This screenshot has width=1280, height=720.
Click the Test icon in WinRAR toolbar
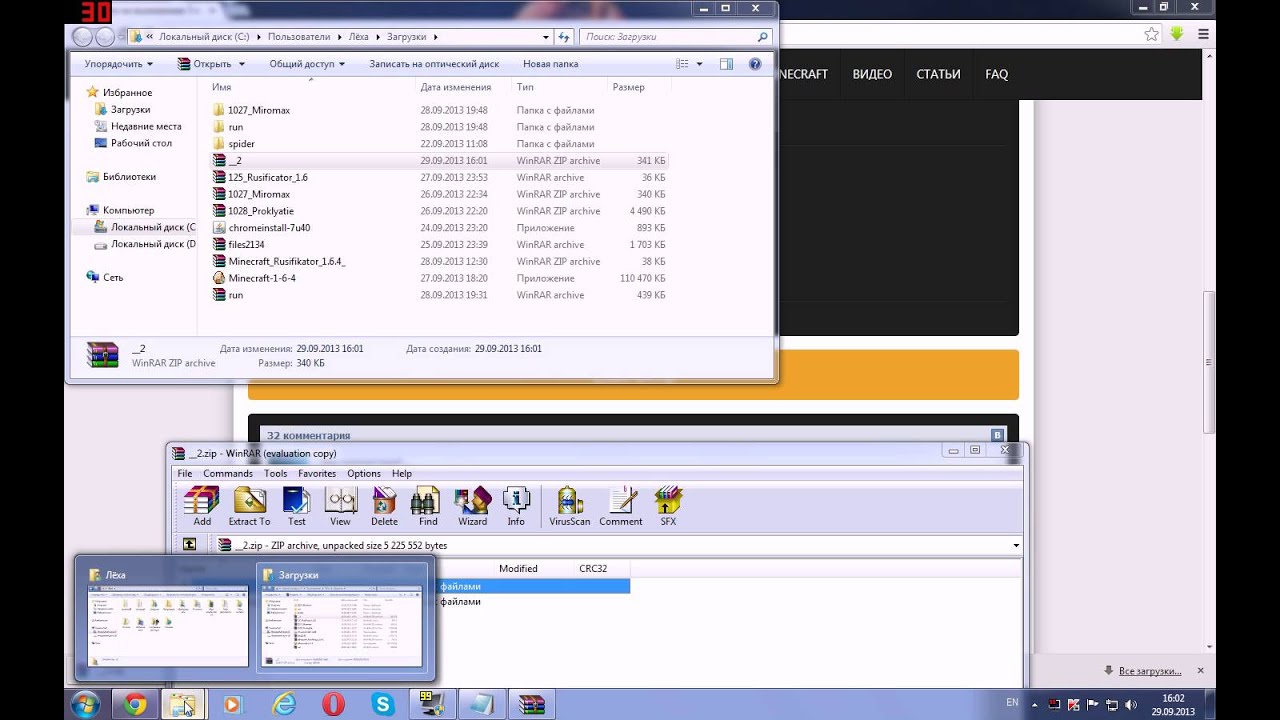click(297, 506)
